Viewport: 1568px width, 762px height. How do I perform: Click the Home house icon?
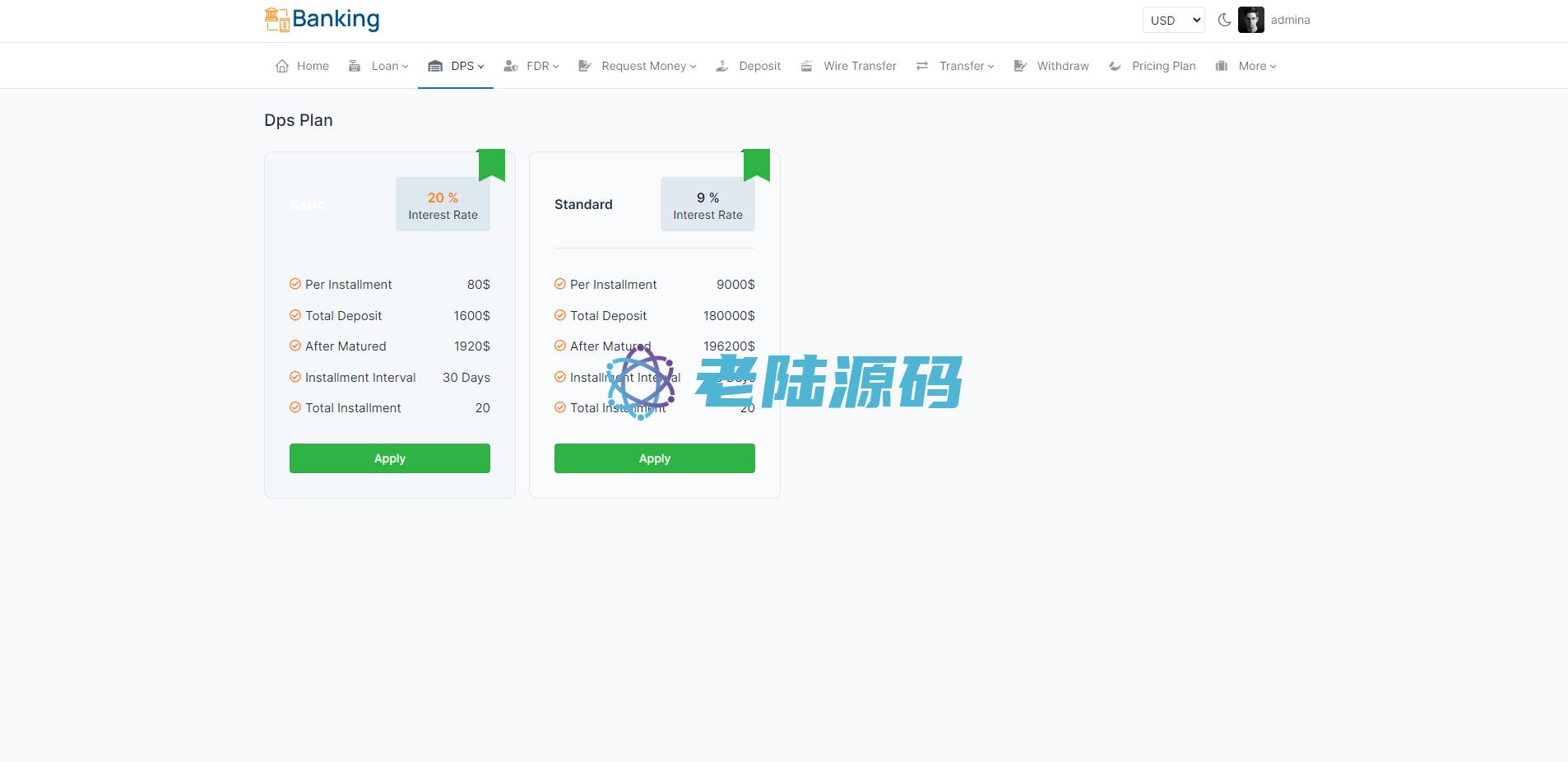coord(282,66)
